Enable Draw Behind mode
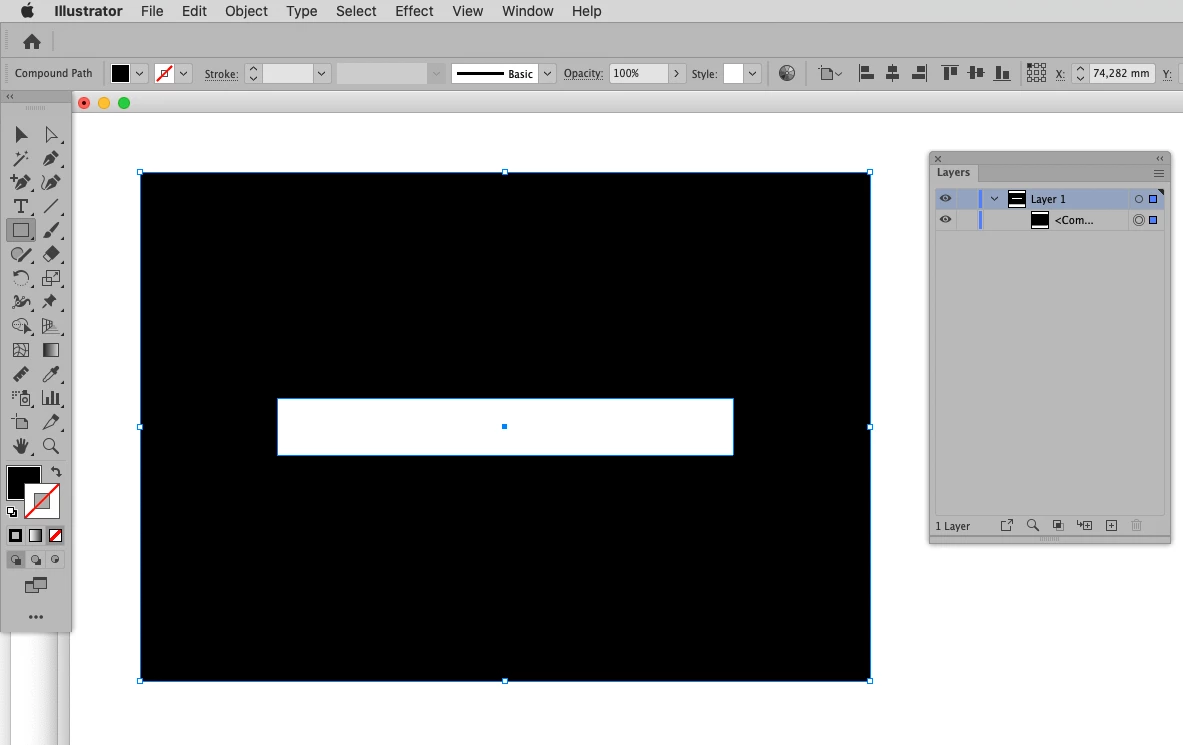1183x745 pixels. coord(35,560)
